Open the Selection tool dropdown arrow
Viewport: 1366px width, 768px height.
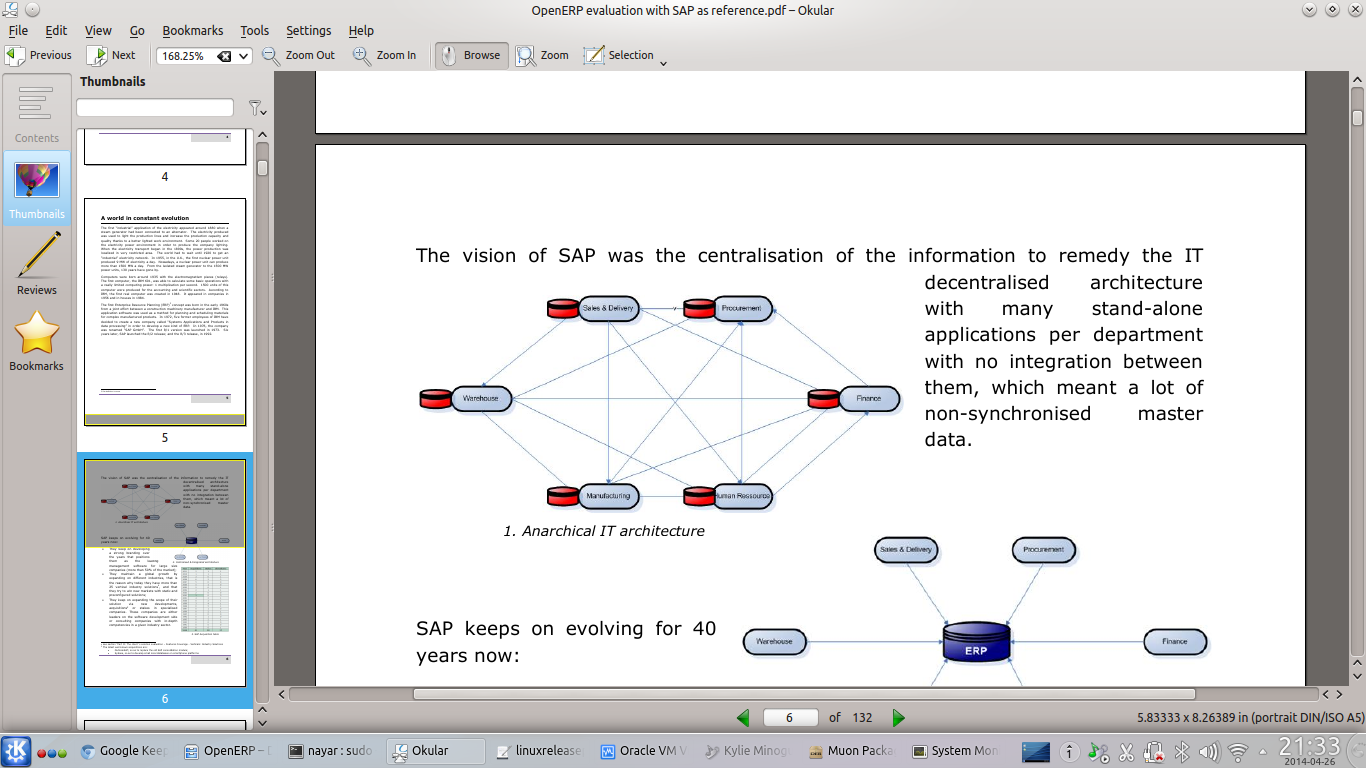coord(663,62)
